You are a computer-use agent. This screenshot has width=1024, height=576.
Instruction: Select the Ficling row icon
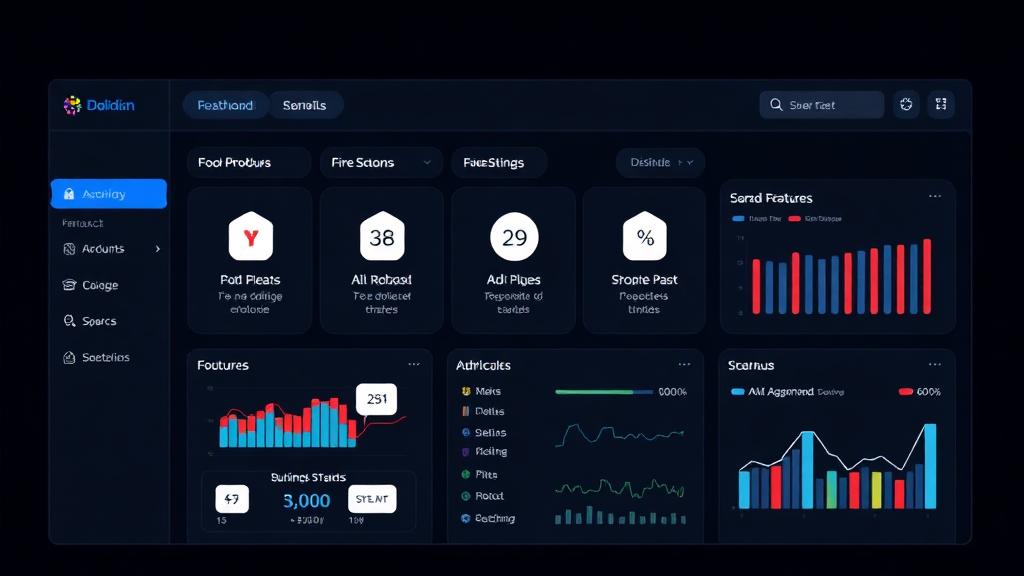pos(466,451)
